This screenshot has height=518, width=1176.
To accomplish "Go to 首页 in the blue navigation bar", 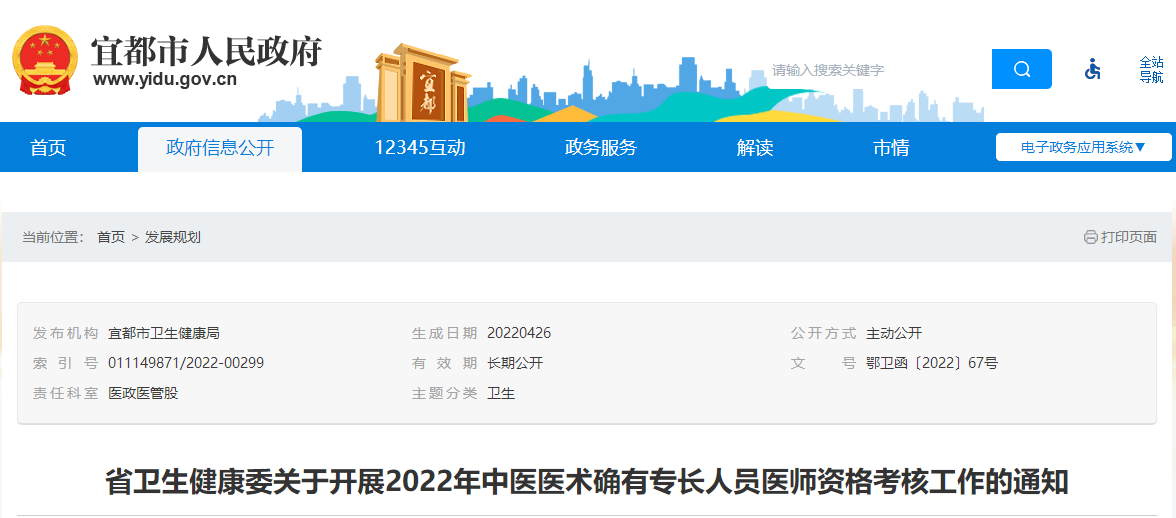I will point(48,148).
